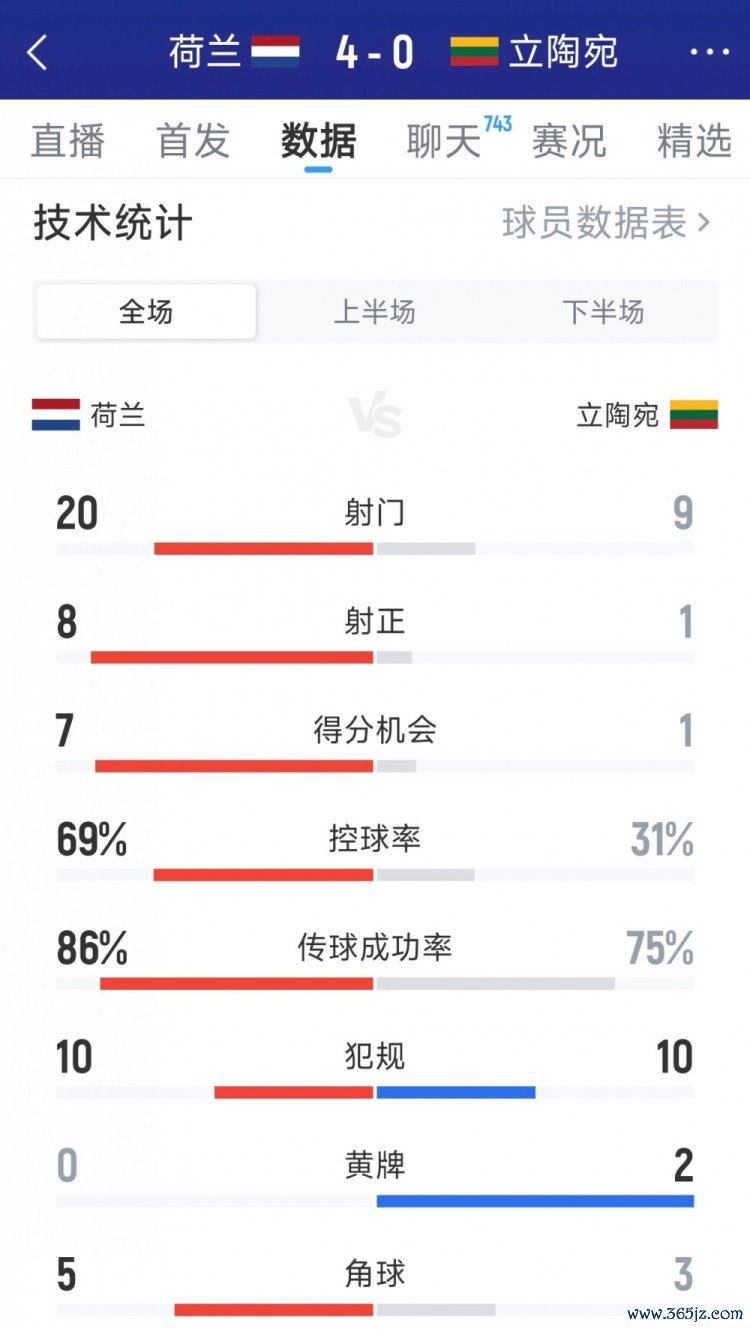Image resolution: width=750 pixels, height=1329 pixels.
Task: Switch to 首发 lineup tab
Action: click(193, 141)
